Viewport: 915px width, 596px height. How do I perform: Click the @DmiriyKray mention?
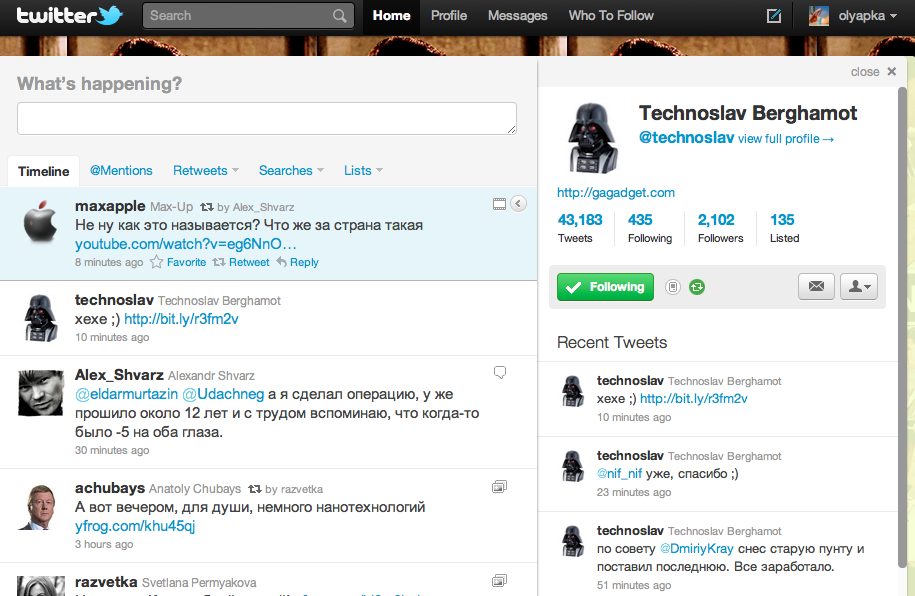pos(696,549)
